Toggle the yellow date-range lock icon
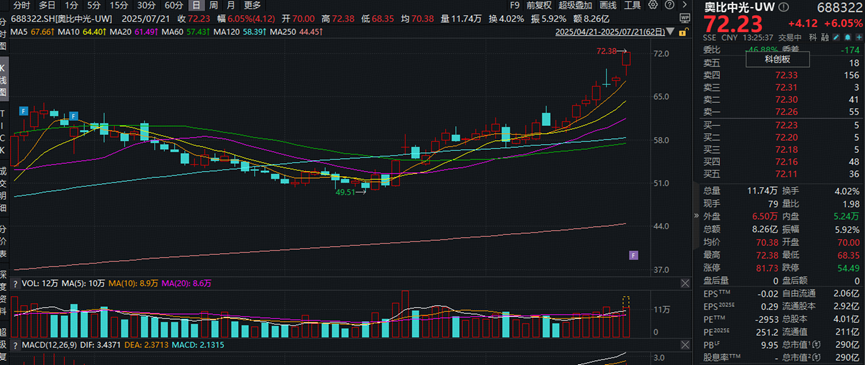Image resolution: width=865 pixels, height=365 pixels. coord(684,33)
